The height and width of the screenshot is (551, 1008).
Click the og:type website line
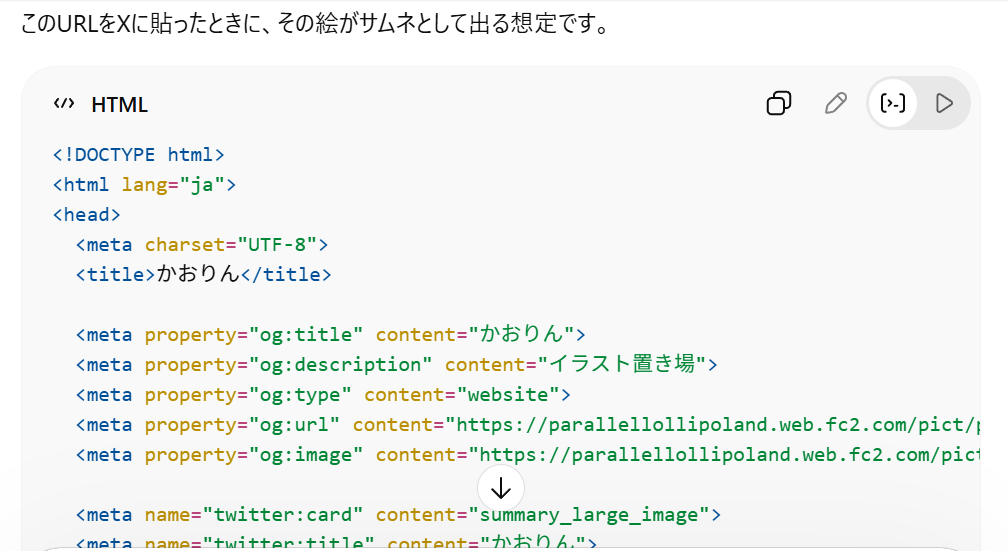(322, 394)
